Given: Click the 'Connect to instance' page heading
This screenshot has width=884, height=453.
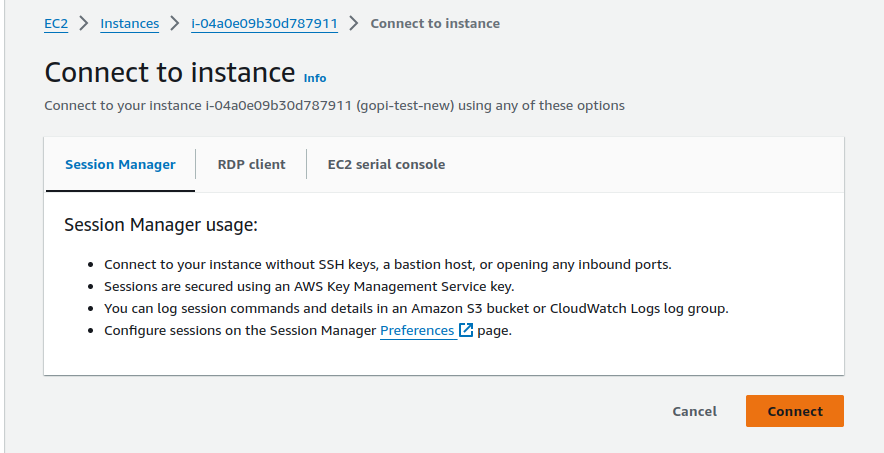Looking at the screenshot, I should point(170,73).
